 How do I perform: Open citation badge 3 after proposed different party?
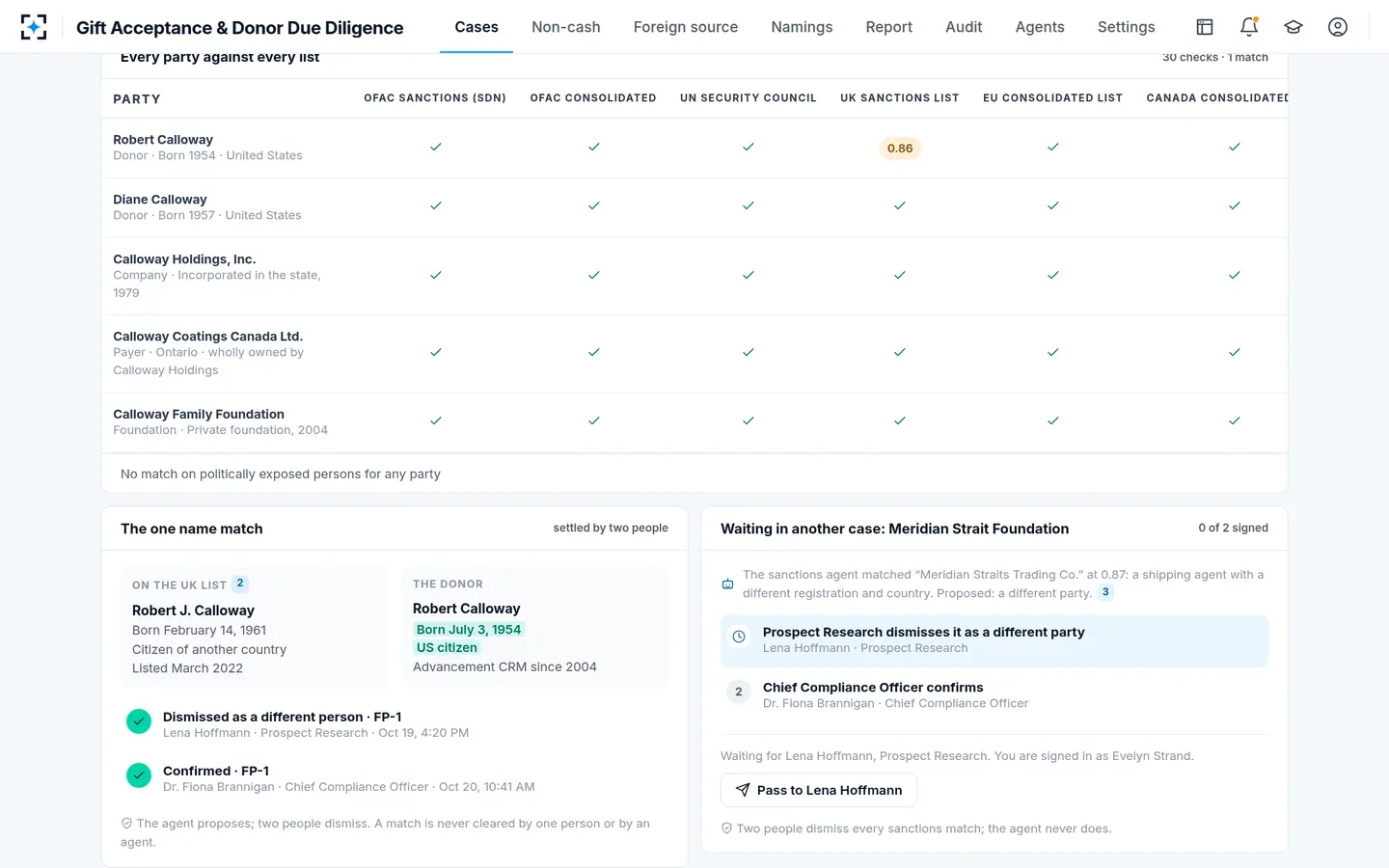(1105, 592)
